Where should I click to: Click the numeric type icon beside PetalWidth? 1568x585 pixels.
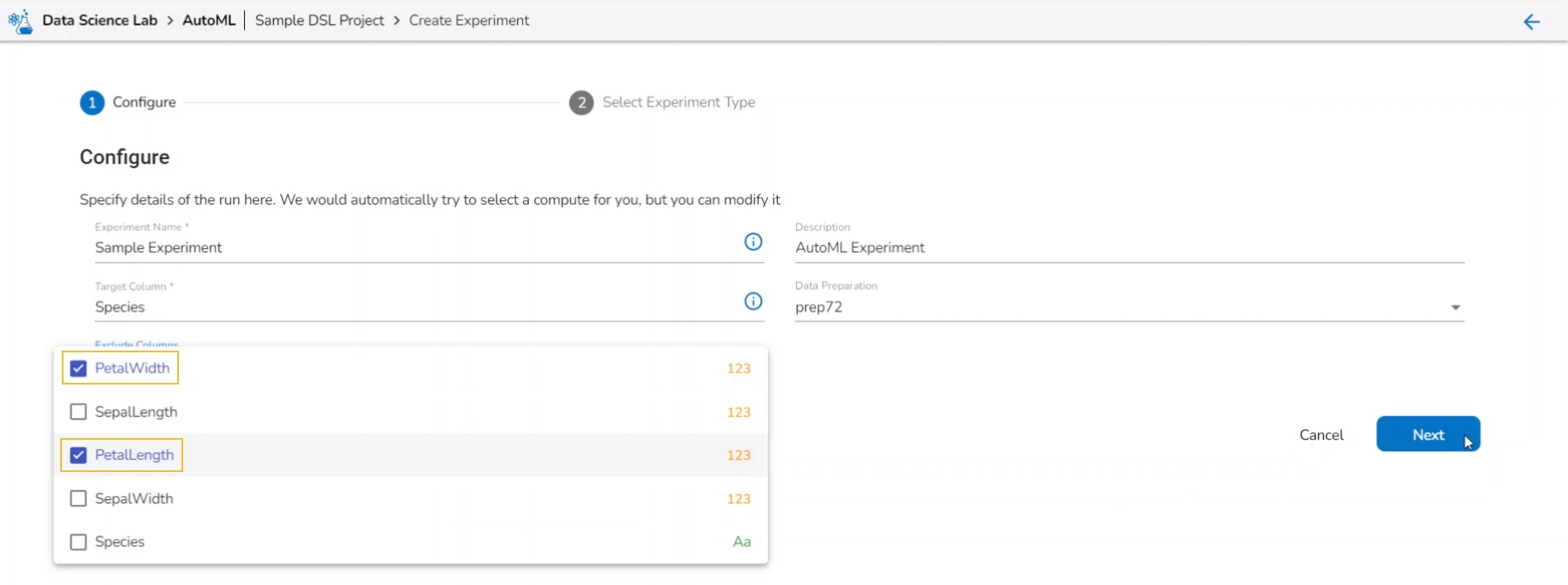[x=738, y=369]
